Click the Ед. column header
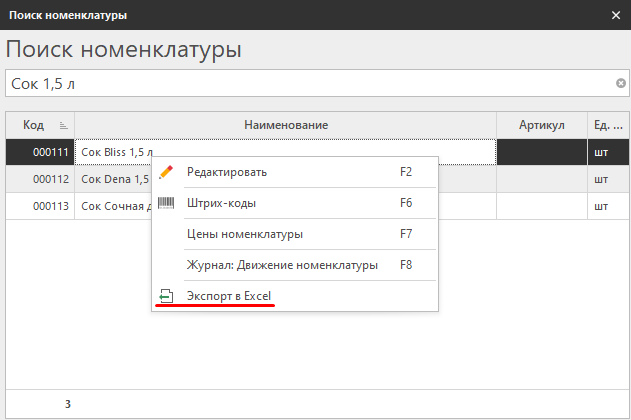Image resolution: width=631 pixels, height=420 pixels. pyautogui.click(x=607, y=125)
